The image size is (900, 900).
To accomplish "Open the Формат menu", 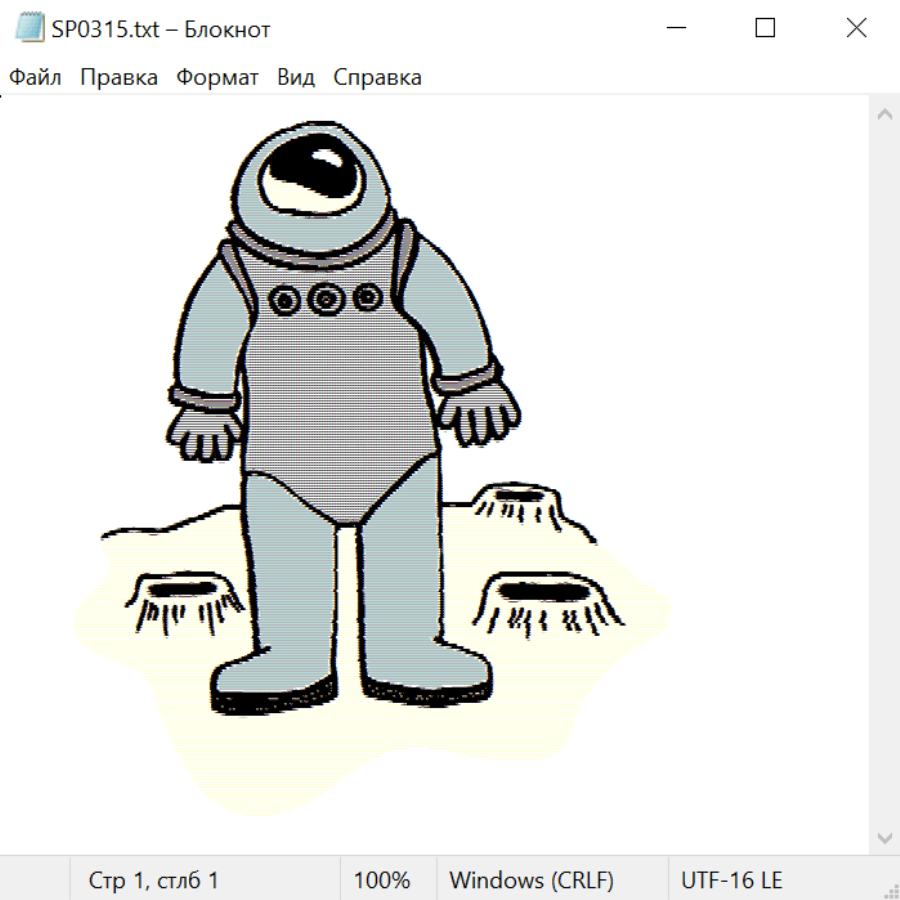I will click(217, 78).
